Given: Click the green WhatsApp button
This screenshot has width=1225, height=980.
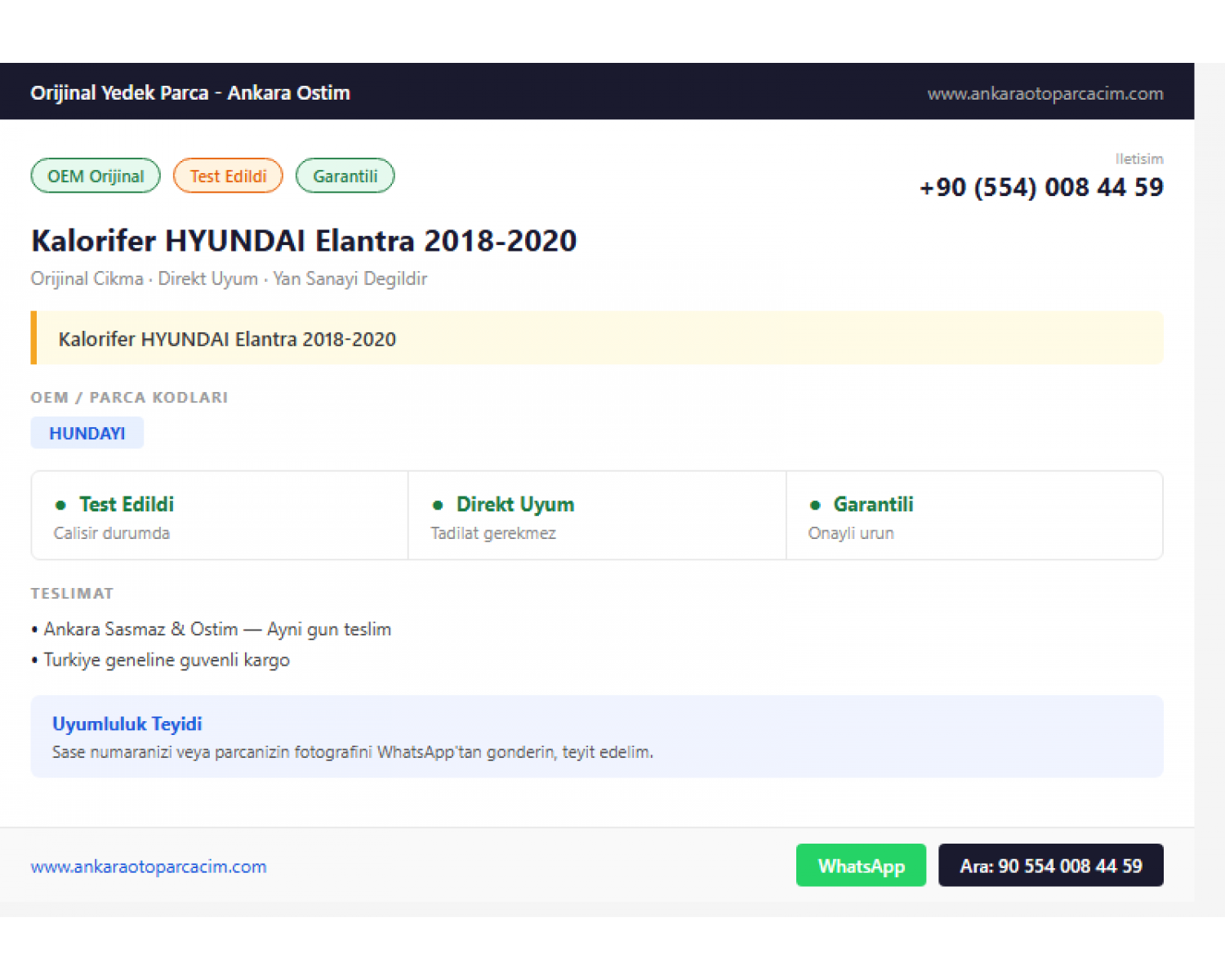Looking at the screenshot, I should [861, 865].
